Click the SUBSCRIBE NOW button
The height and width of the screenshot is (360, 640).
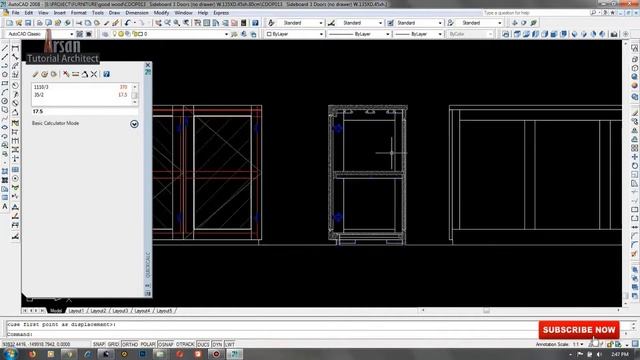click(579, 330)
